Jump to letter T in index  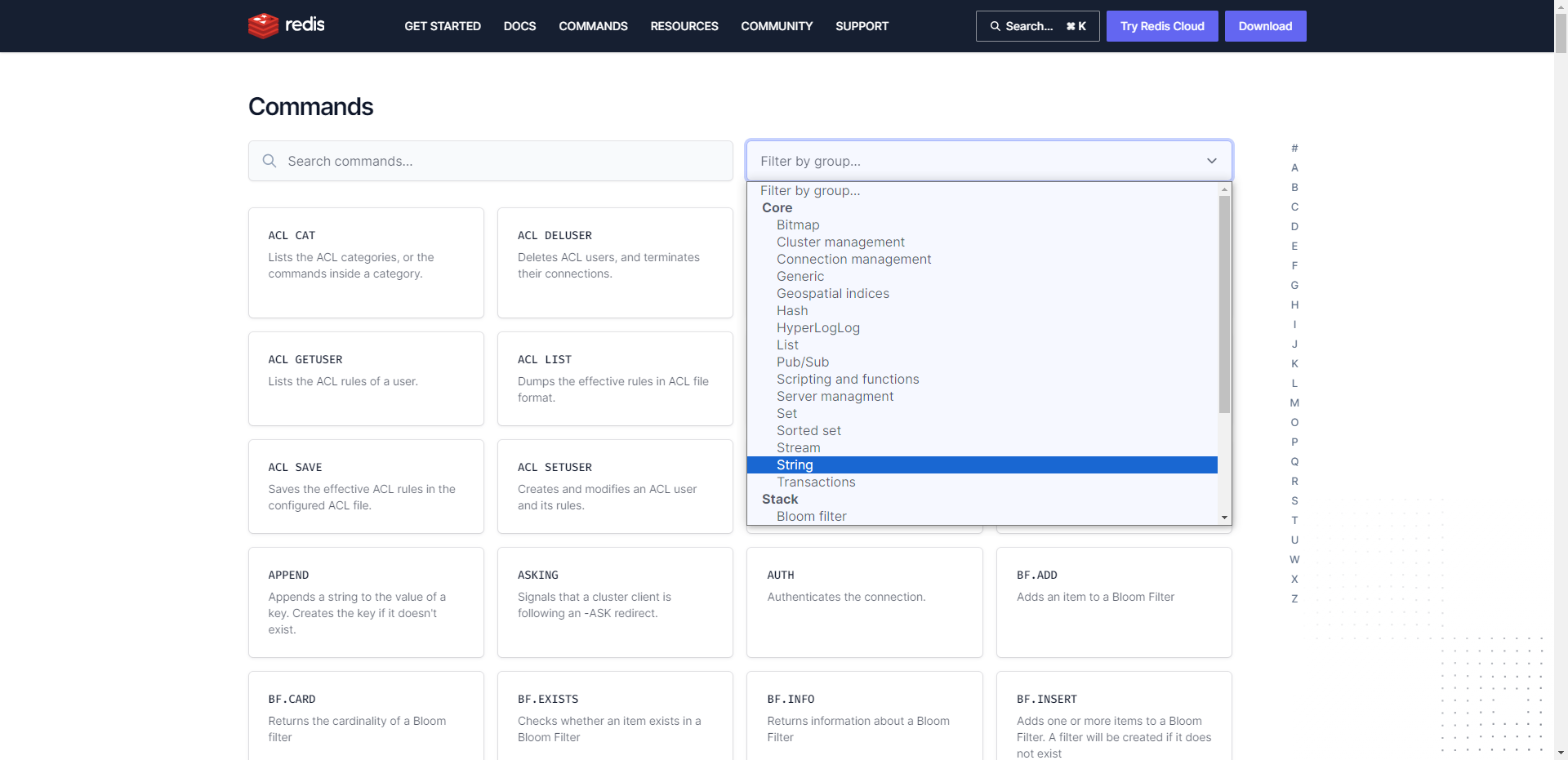(x=1294, y=520)
